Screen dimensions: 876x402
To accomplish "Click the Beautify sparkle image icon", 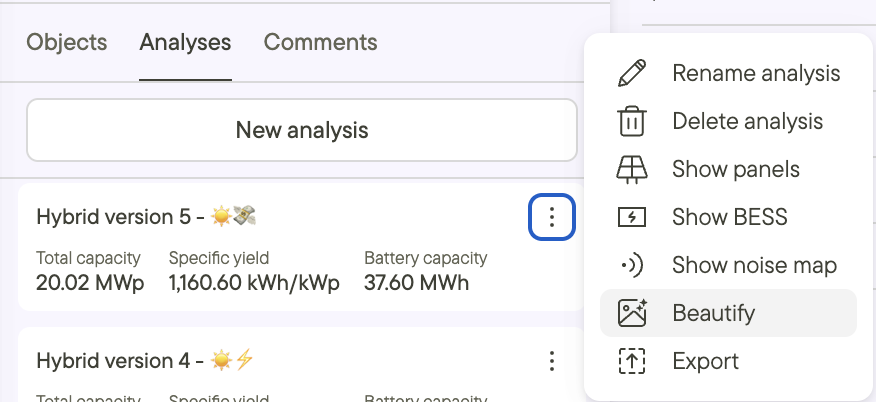I will (631, 313).
